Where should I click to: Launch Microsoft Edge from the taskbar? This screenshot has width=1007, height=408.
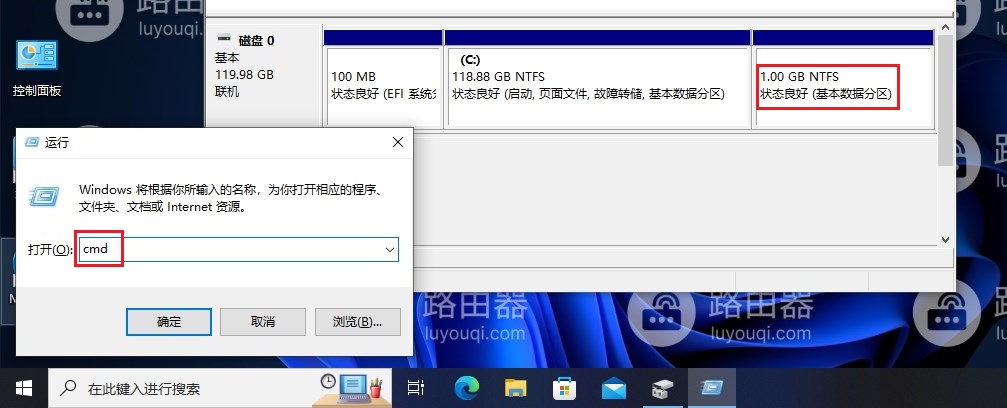(466, 388)
